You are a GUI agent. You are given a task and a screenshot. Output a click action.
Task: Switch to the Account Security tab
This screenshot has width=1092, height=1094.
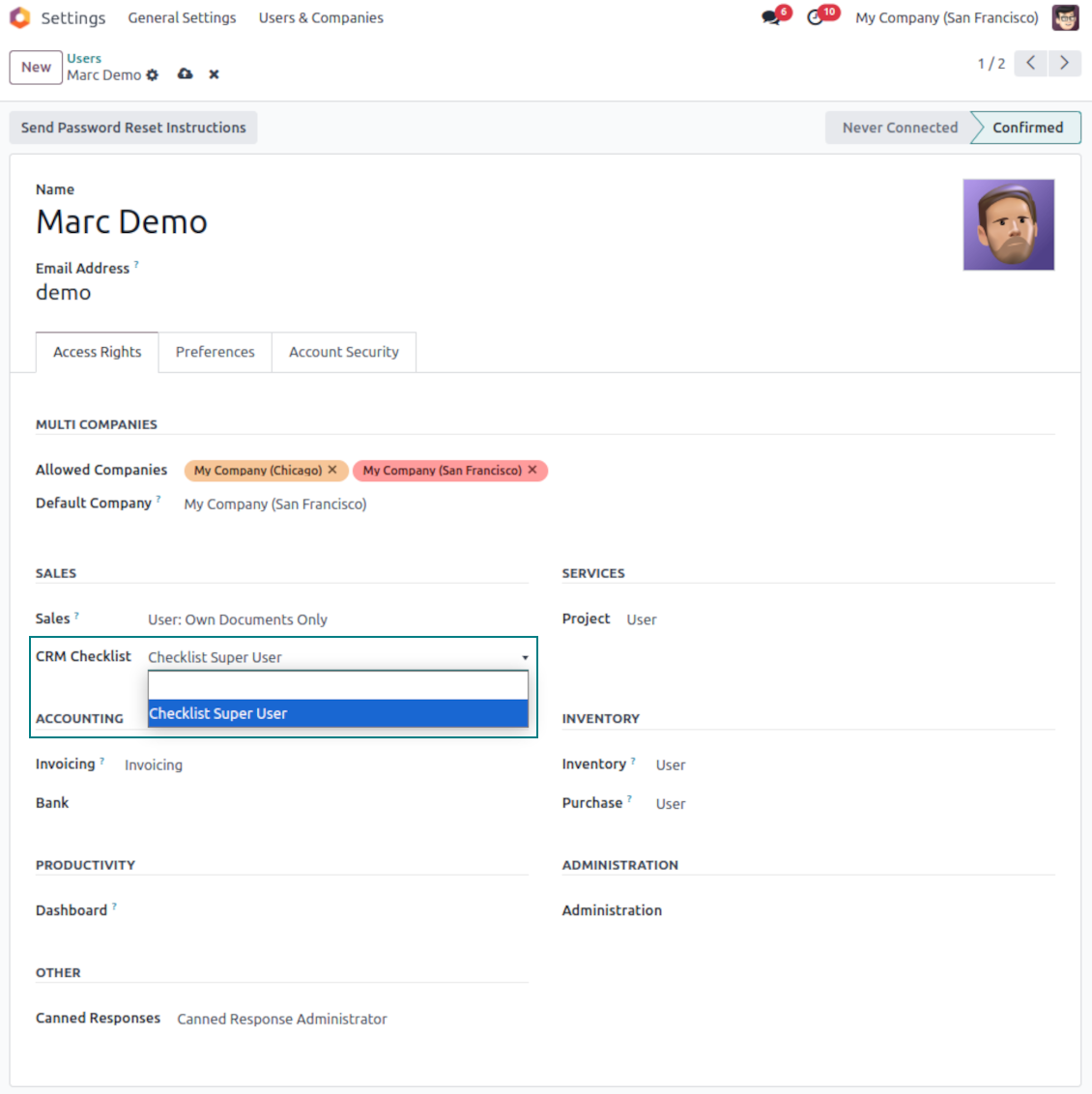344,352
